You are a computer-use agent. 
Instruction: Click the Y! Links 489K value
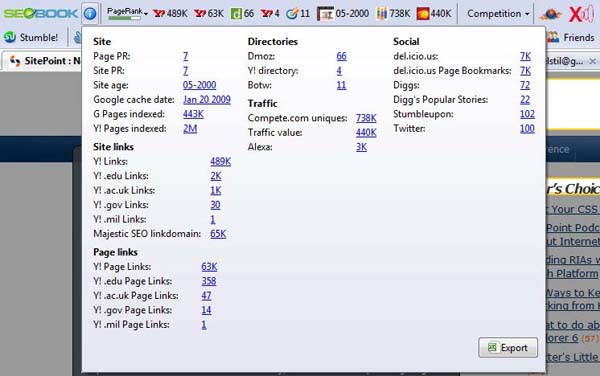click(220, 162)
